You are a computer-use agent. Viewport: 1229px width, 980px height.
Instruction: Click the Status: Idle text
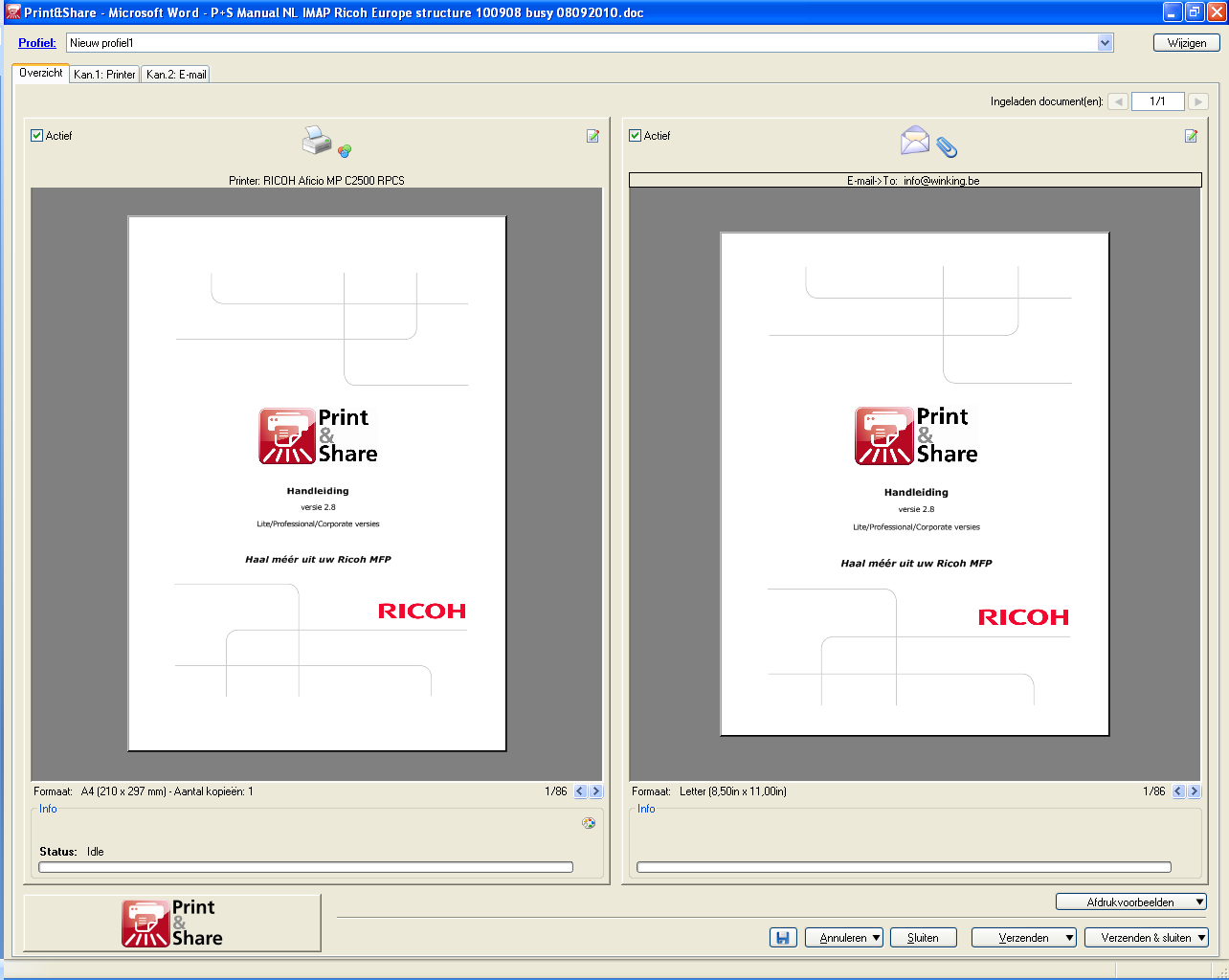click(72, 852)
